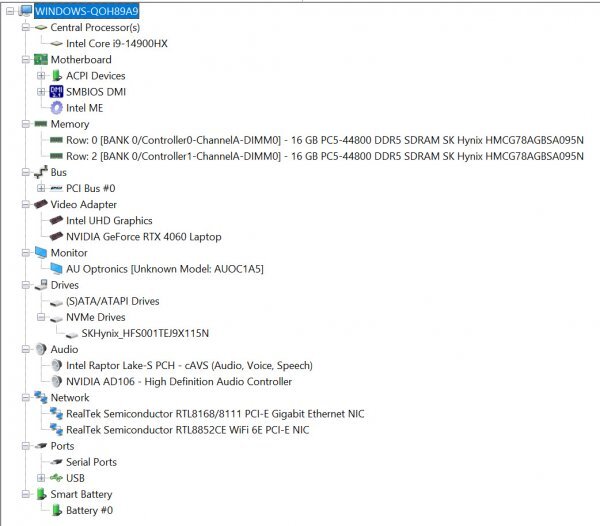600x526 pixels.
Task: Select NVIDIA GeForce RTX 4060 Laptop
Action: pyautogui.click(x=143, y=236)
